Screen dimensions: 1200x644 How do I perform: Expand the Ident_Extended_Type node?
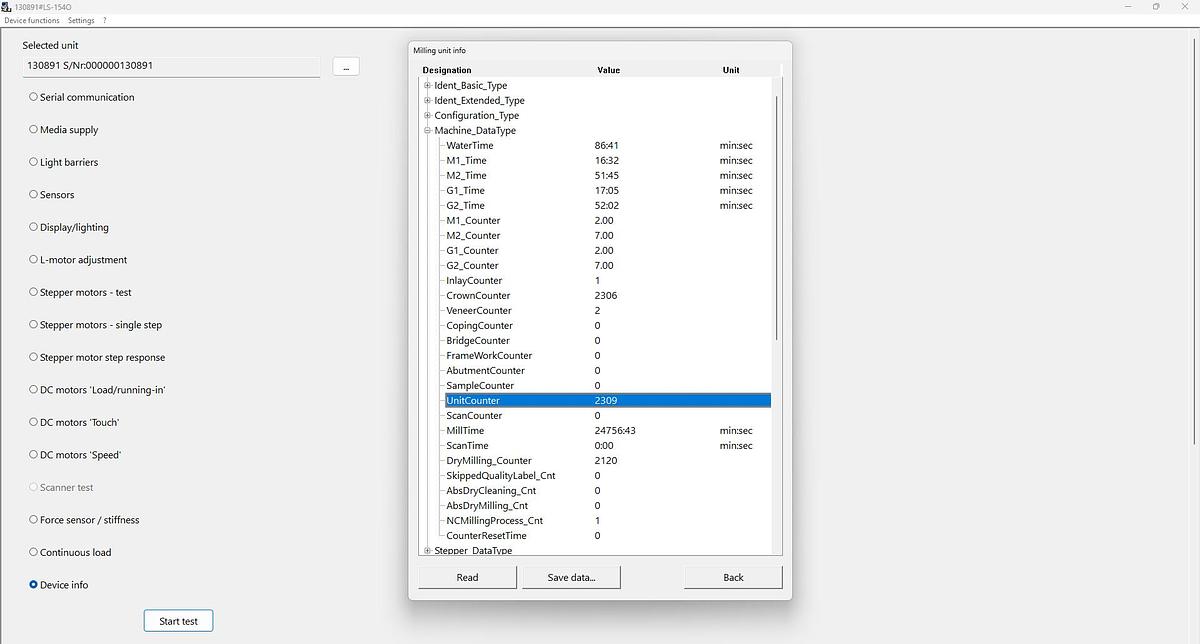pyautogui.click(x=428, y=101)
